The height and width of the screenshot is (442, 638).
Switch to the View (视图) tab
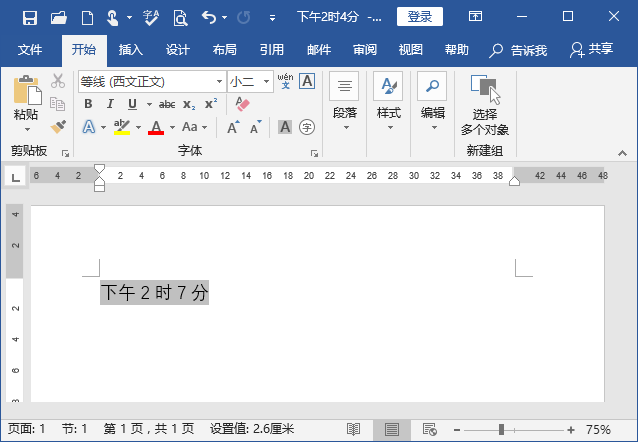(411, 50)
